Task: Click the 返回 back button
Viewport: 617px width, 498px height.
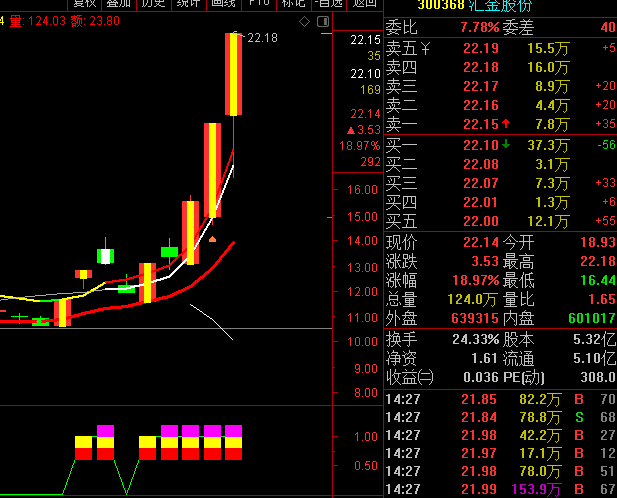Action: (x=364, y=4)
